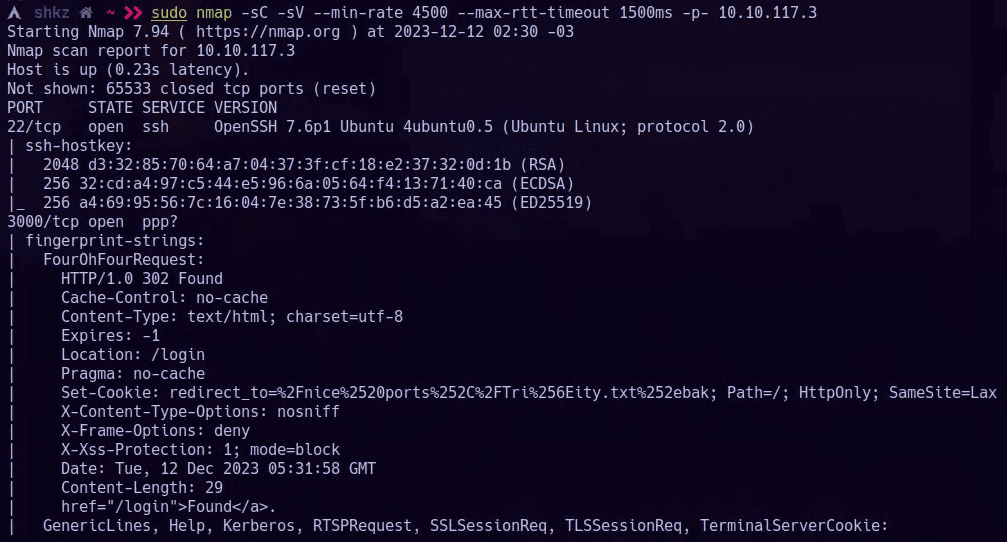Click the 22/tcp port entry
This screenshot has height=542, width=1007.
coord(33,127)
